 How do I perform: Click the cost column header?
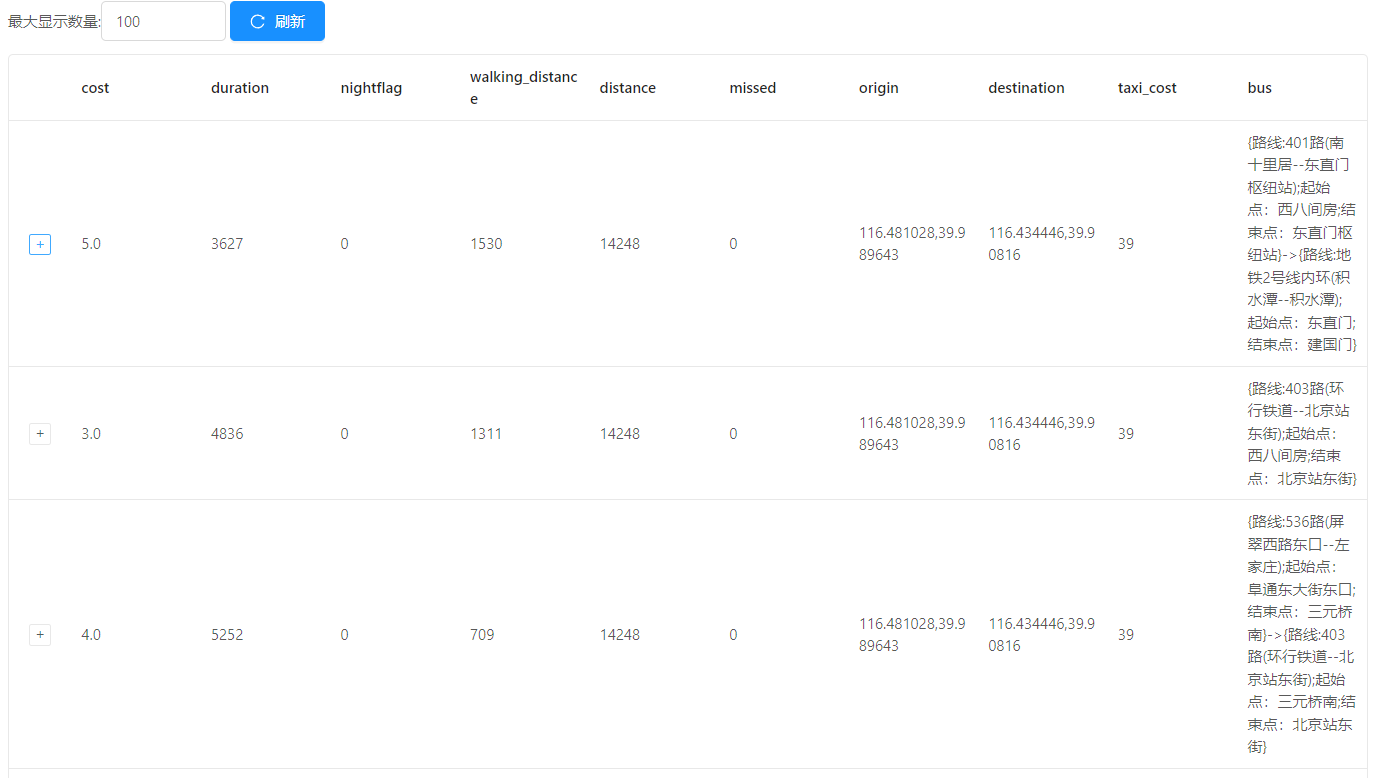(x=95, y=88)
